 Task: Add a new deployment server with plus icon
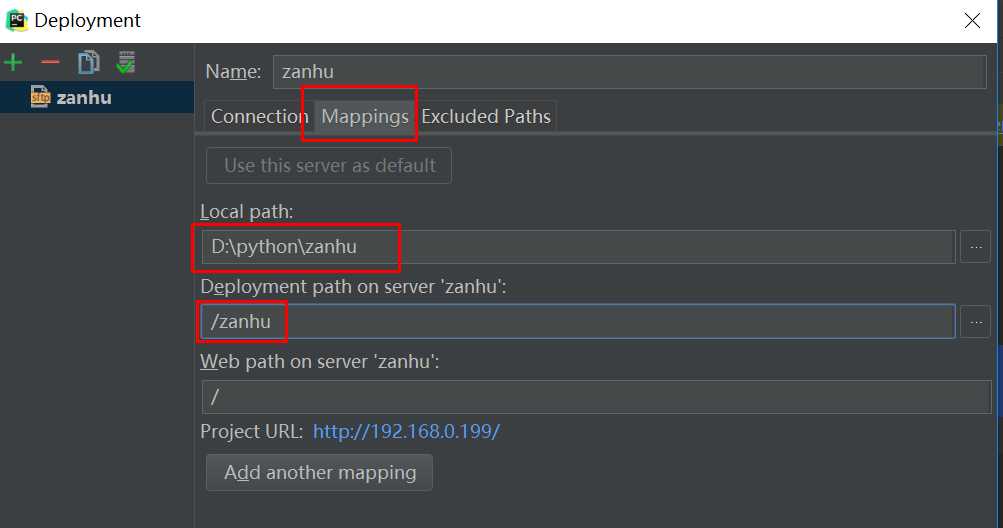(x=13, y=63)
